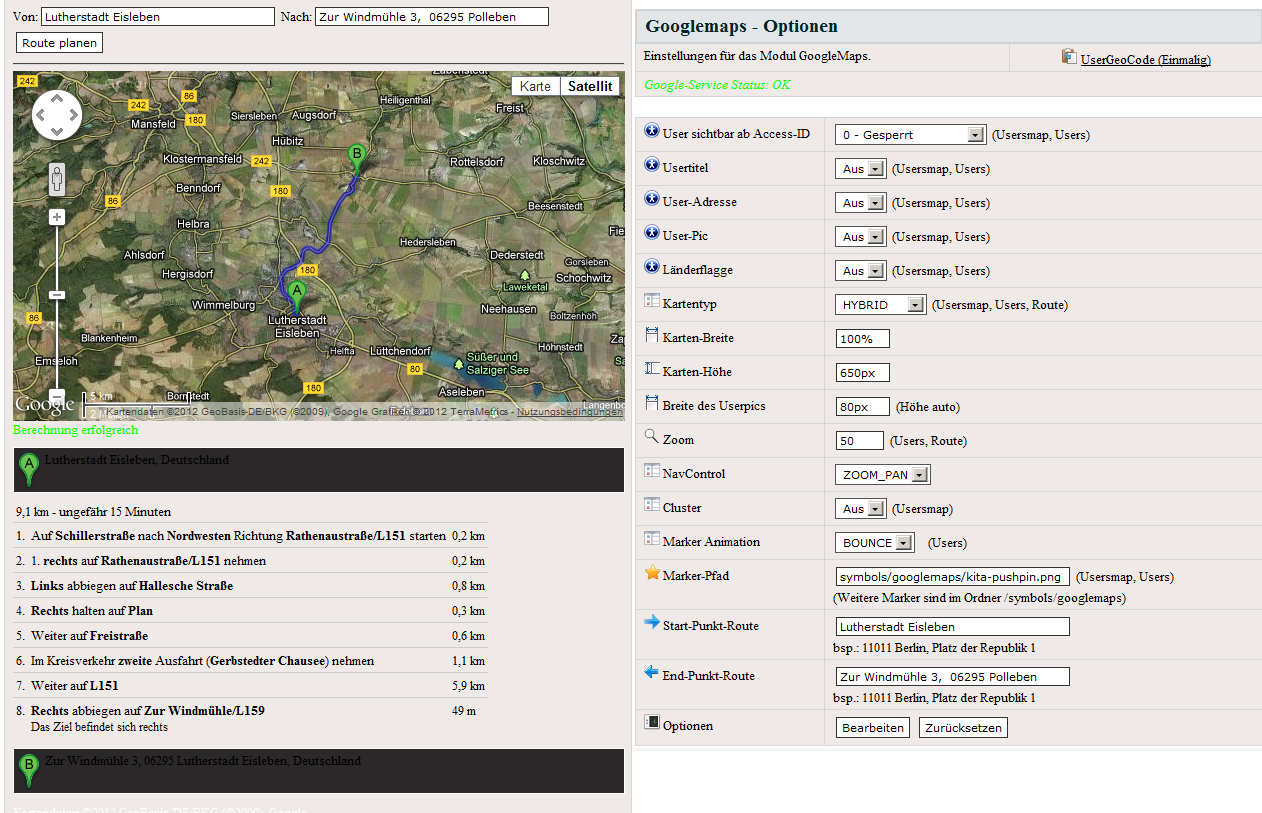Click the info icon beside User-Pic
The width and height of the screenshot is (1262, 813).
point(652,234)
